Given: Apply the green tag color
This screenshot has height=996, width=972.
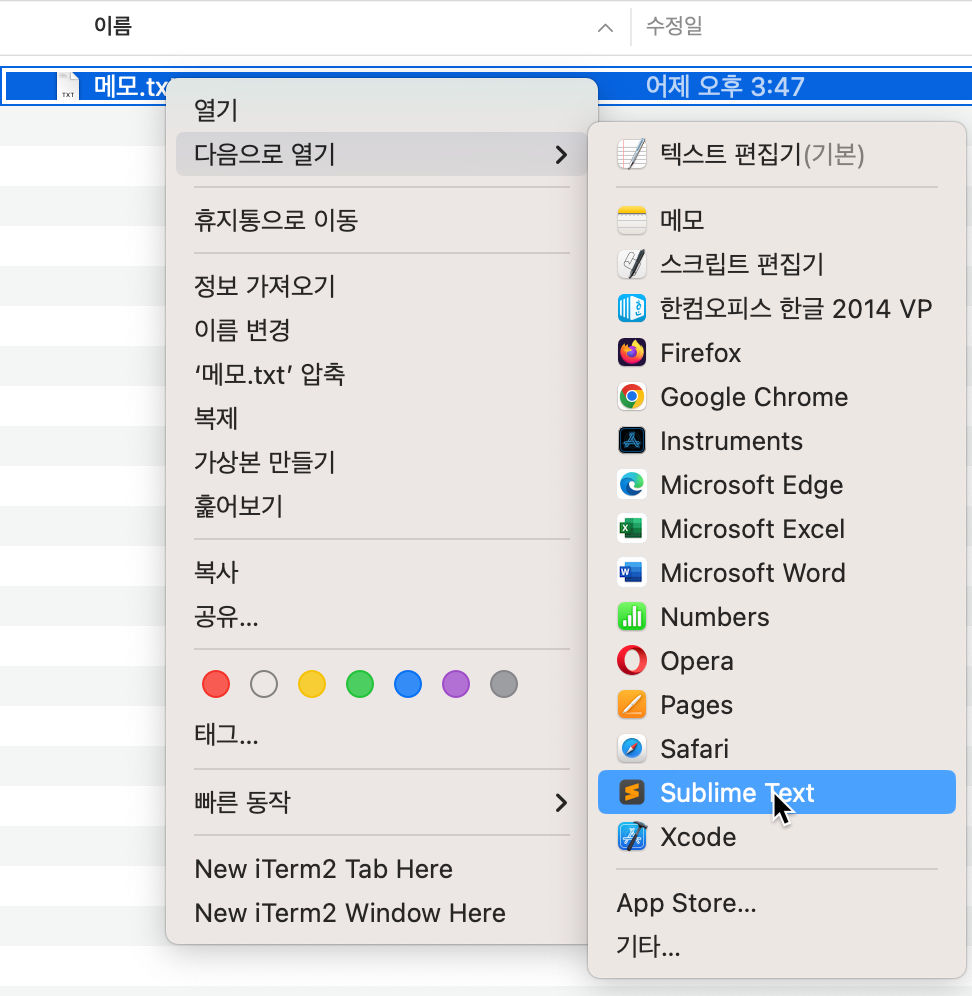Looking at the screenshot, I should pos(360,684).
